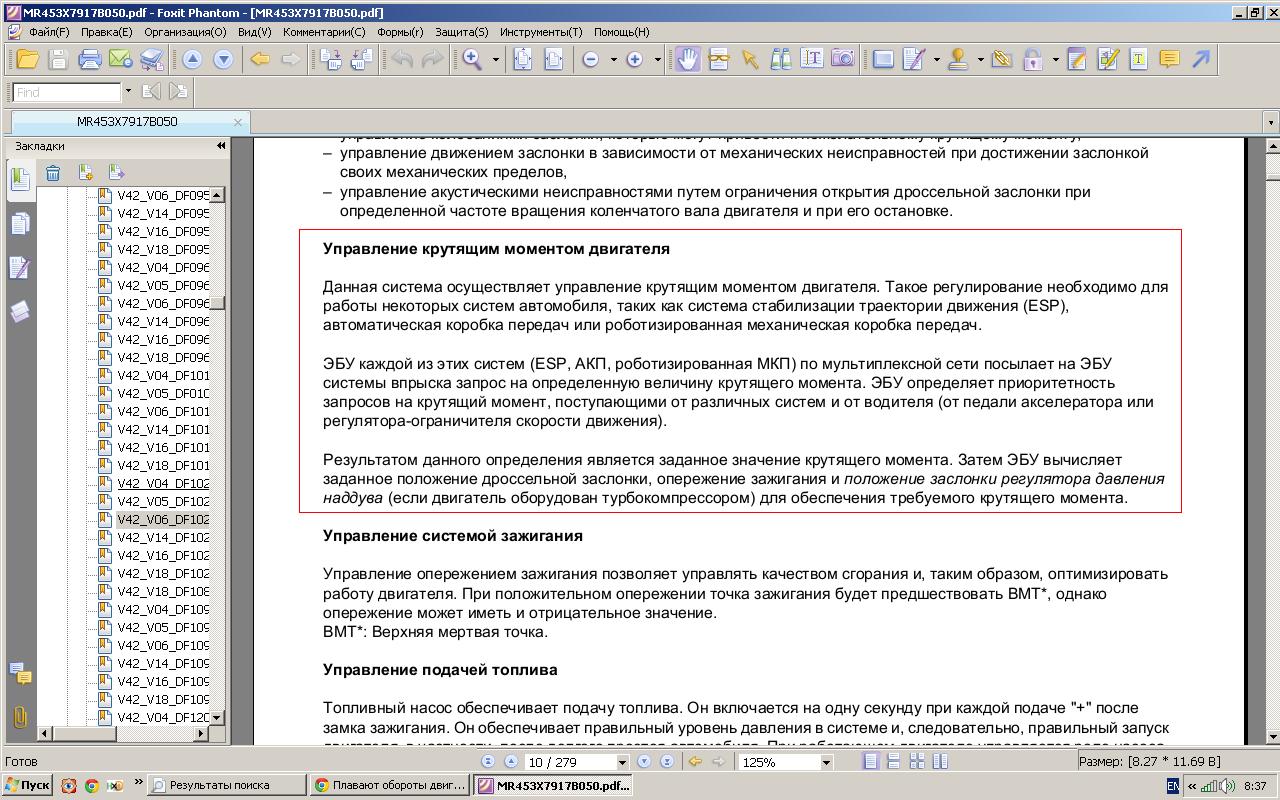Select the blue Arrow drawing tool
Viewport: 1280px width, 800px height.
[x=1201, y=60]
